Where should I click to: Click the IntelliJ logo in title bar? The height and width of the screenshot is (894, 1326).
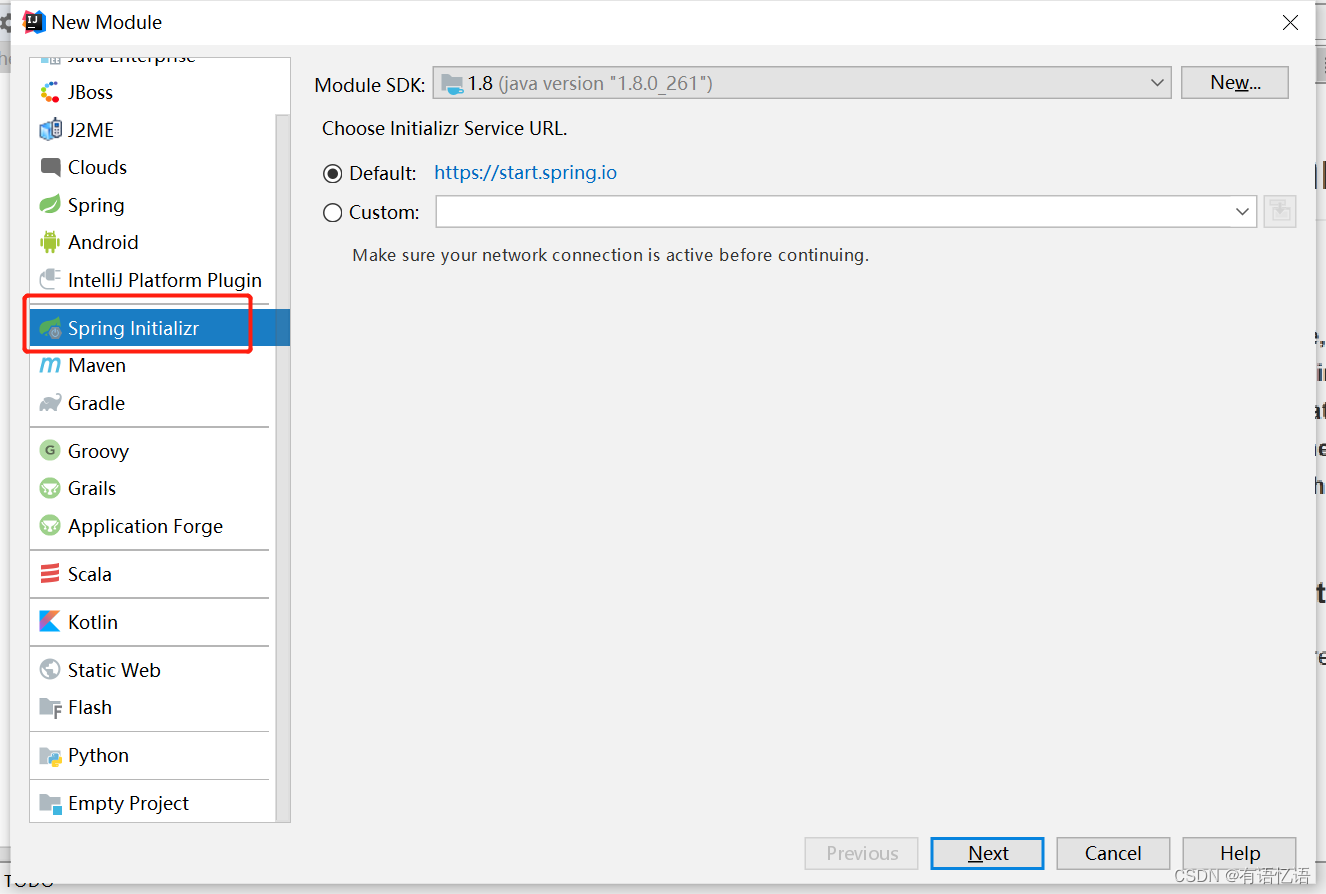[x=34, y=22]
